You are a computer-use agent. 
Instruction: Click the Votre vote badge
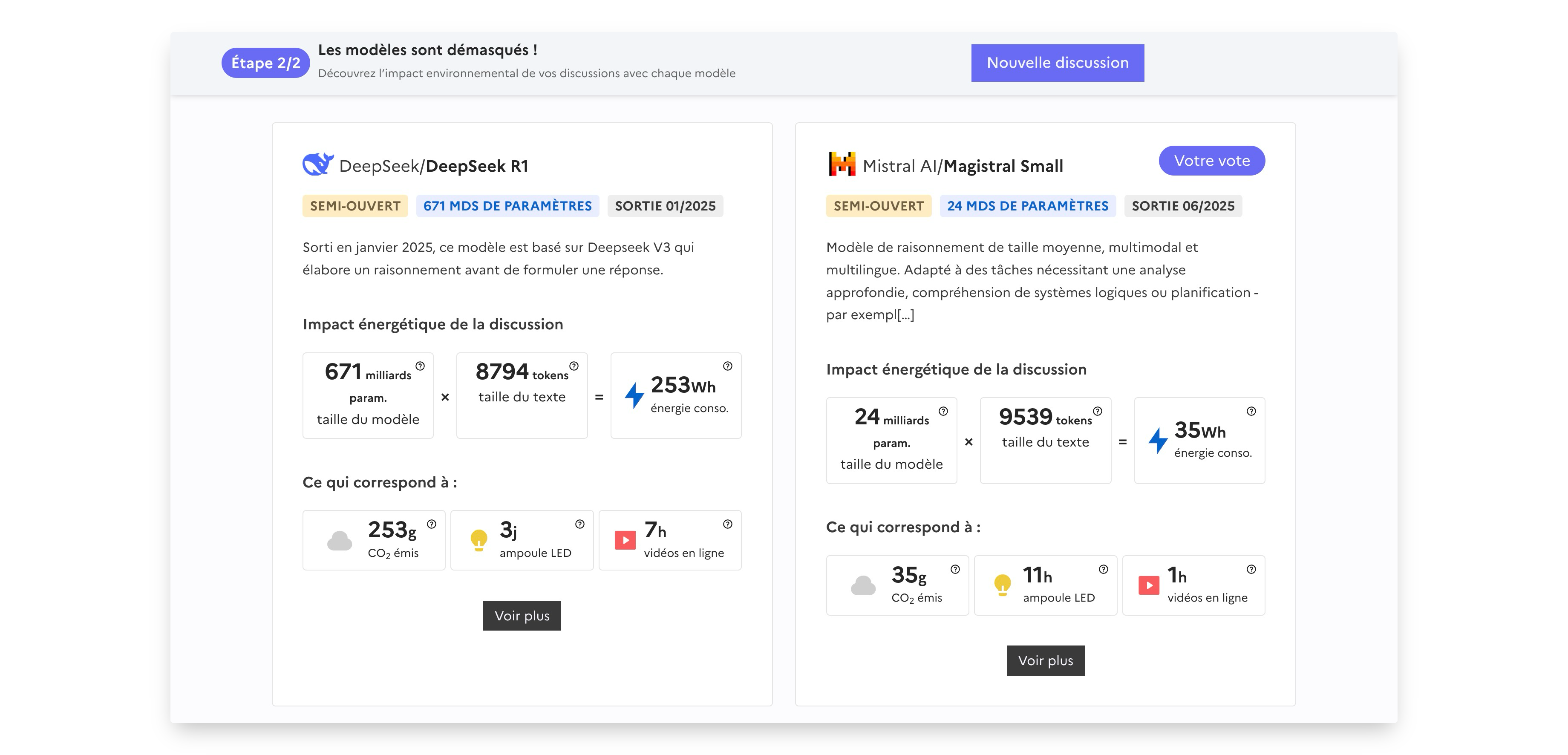(x=1211, y=161)
